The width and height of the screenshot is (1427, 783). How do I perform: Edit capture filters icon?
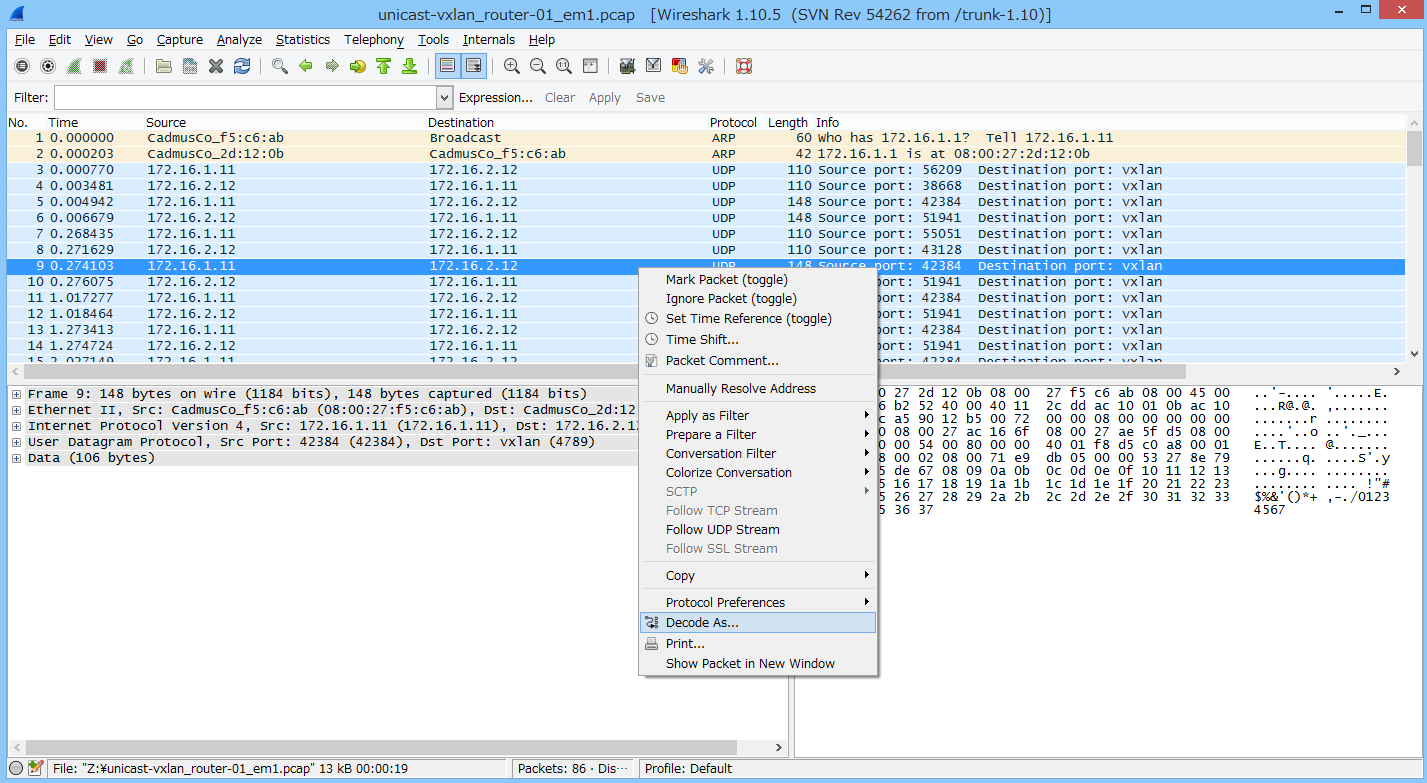[628, 66]
